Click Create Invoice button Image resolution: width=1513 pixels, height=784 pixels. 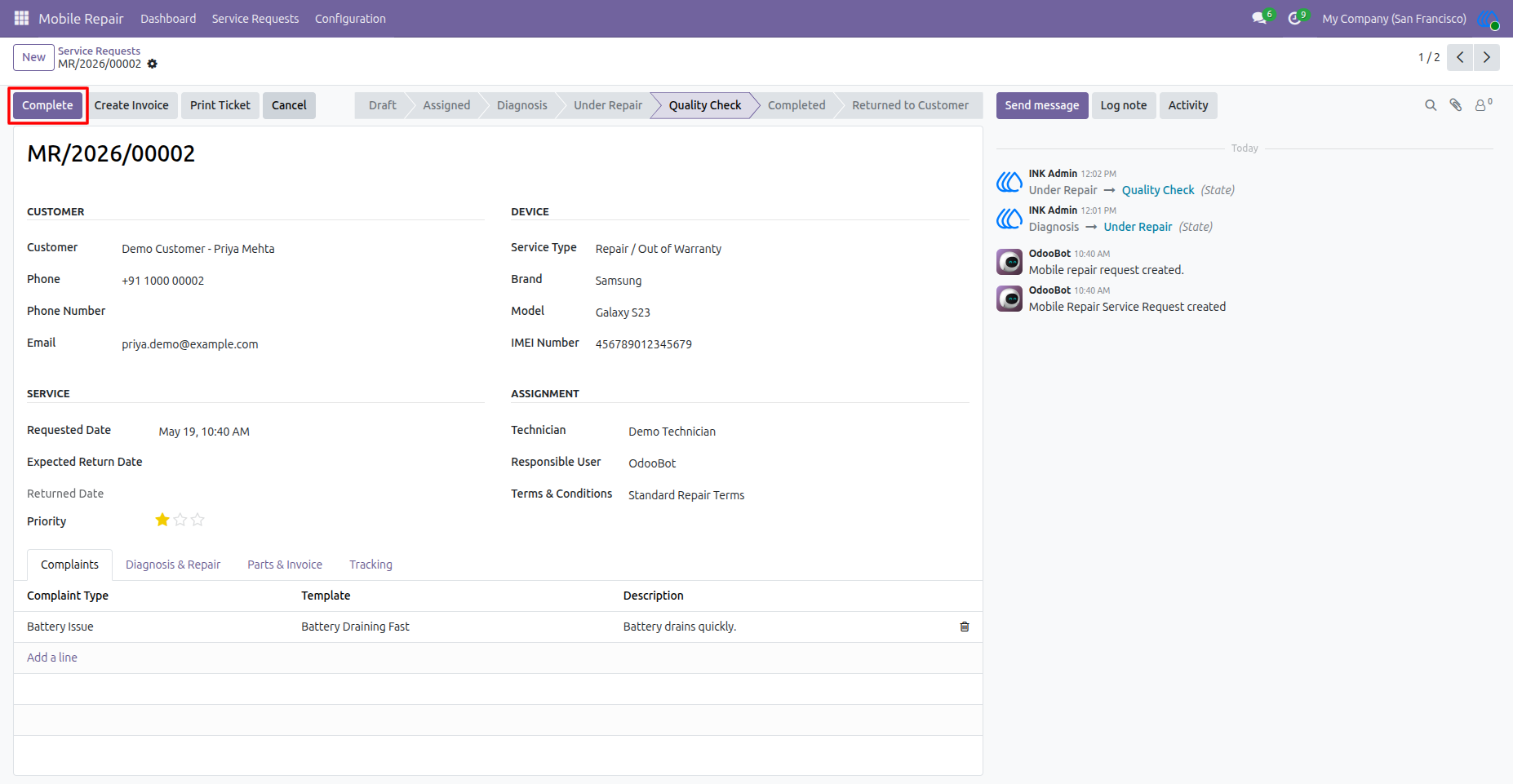click(x=131, y=105)
